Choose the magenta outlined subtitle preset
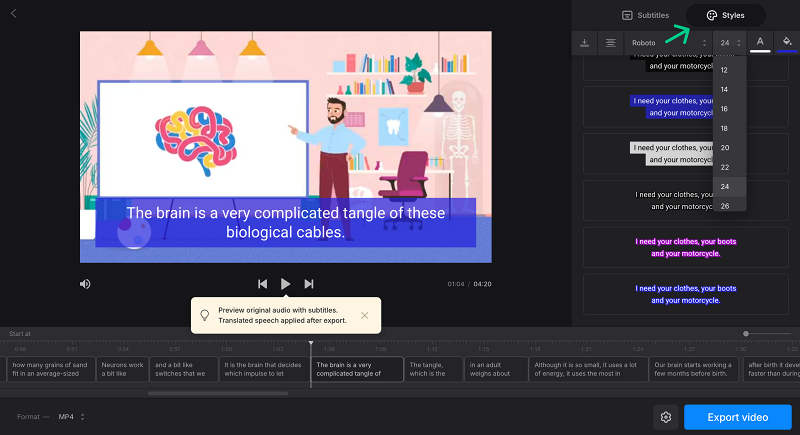 686,247
